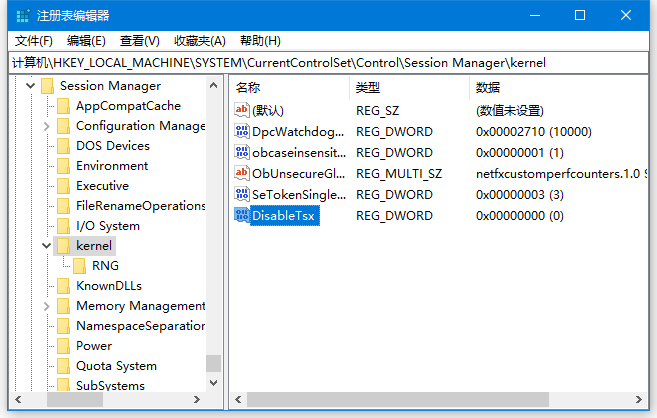Click the binary icon of DpcWatchdog value

click(x=241, y=131)
